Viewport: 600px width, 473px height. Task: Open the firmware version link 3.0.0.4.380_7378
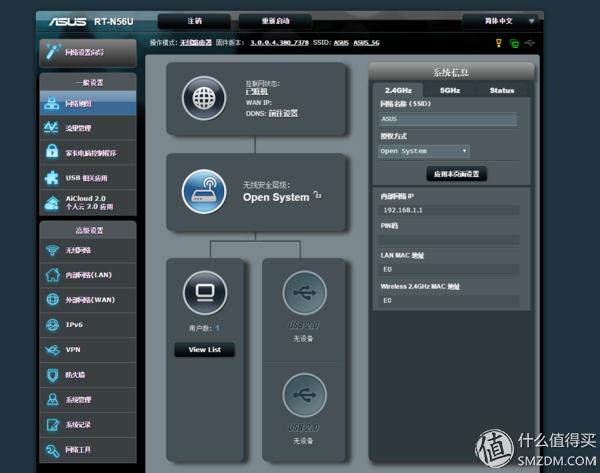[x=279, y=43]
